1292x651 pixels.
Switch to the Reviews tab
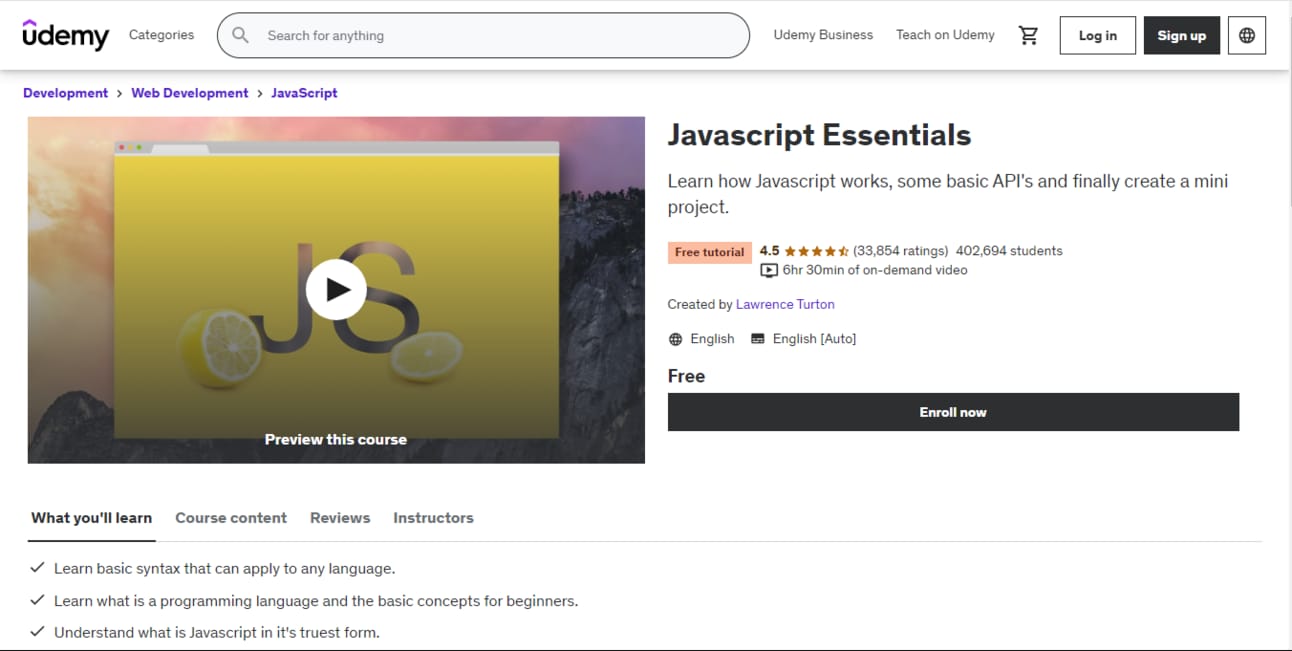340,518
